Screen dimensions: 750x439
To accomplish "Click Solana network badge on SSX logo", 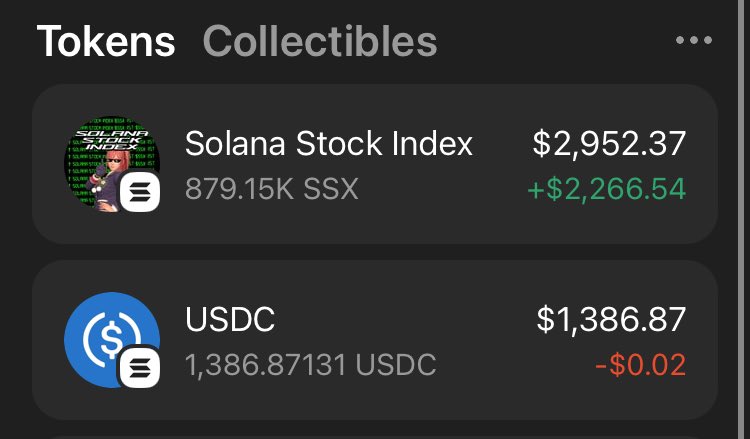I will click(x=140, y=192).
